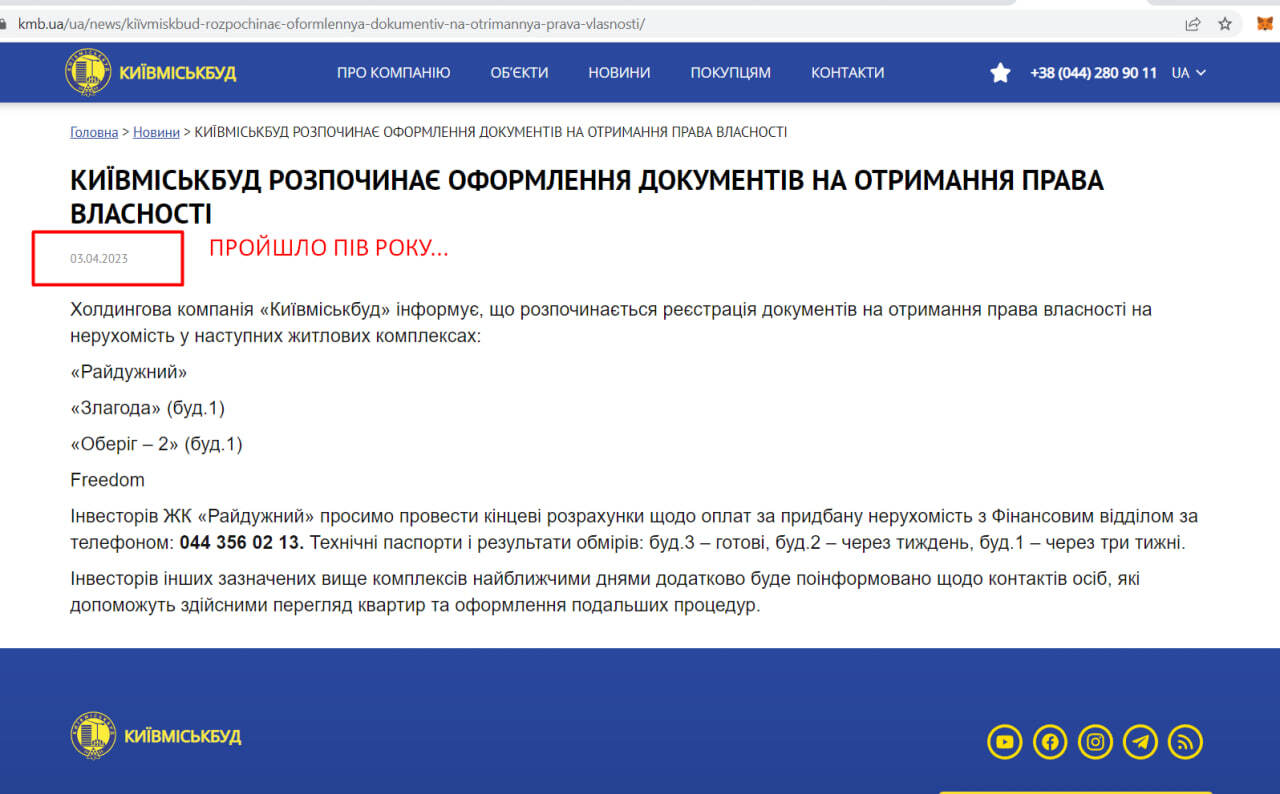The height and width of the screenshot is (794, 1280).
Task: Click the «Райдужний» list line
Action: (x=129, y=372)
